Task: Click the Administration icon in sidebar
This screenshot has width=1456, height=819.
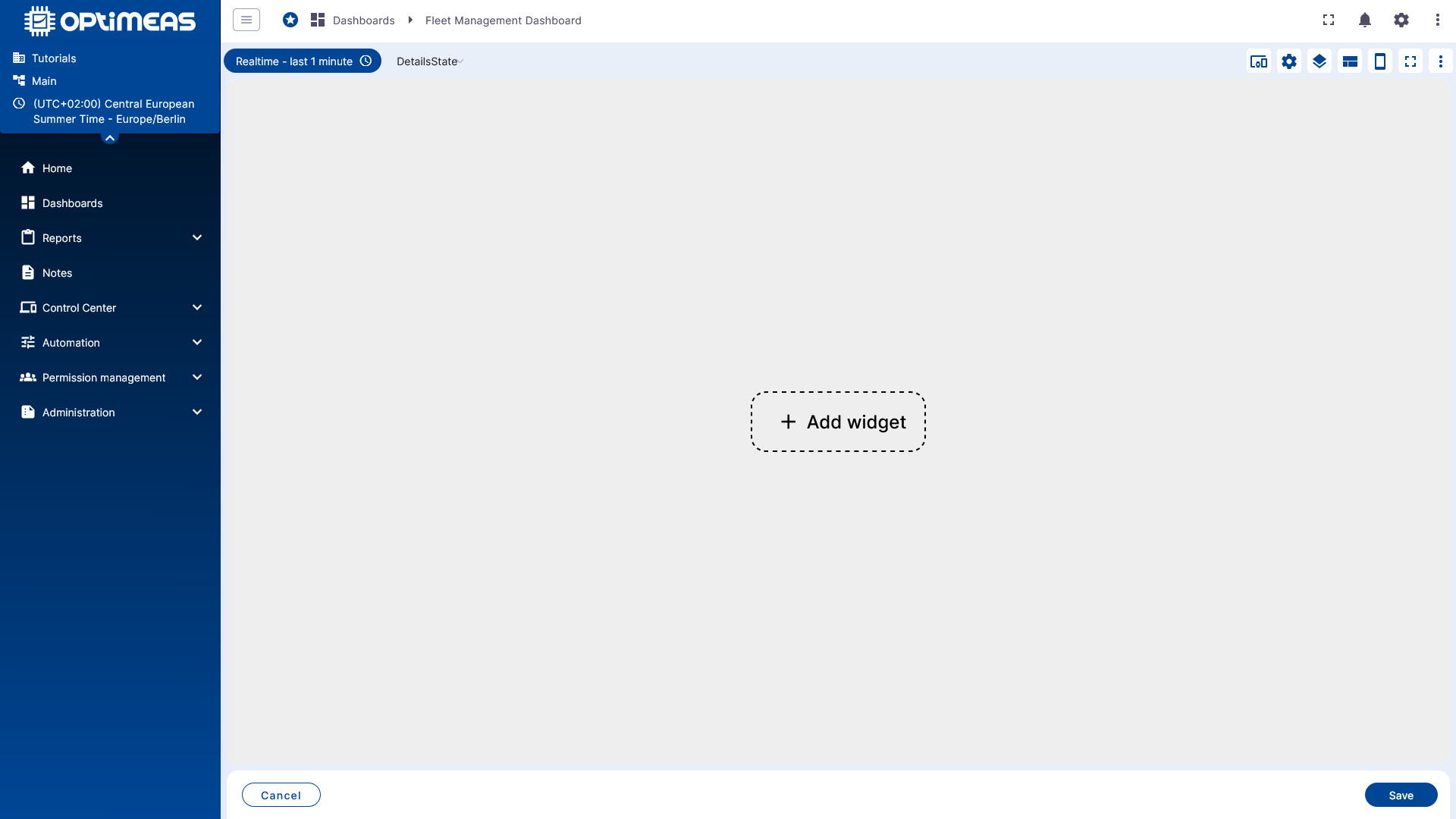Action: pos(28,412)
